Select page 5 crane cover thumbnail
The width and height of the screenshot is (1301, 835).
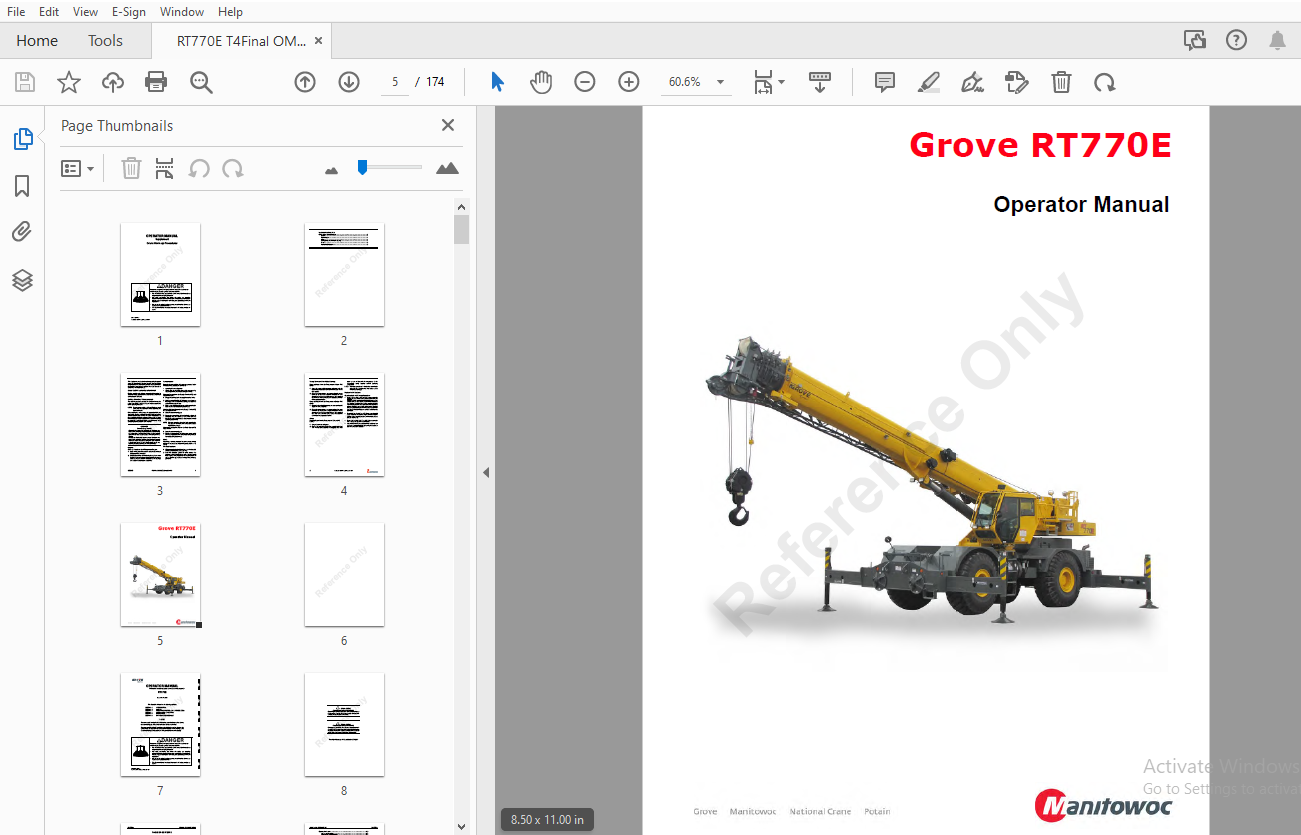(160, 574)
